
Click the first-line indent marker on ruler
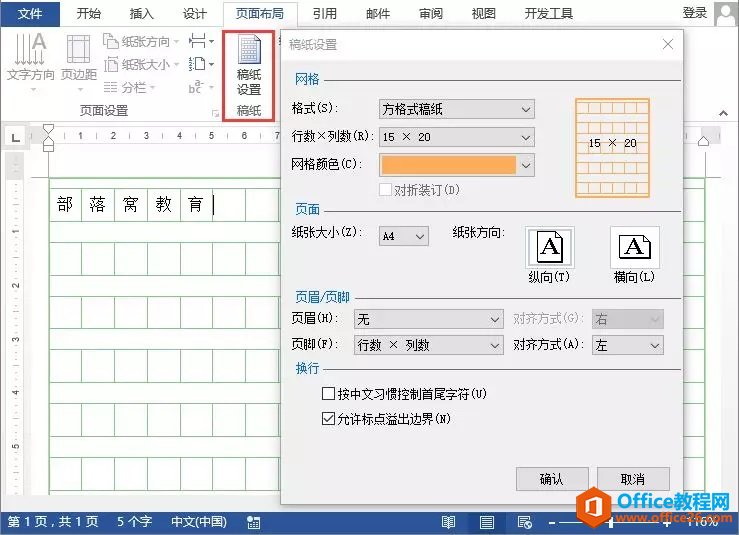48,129
